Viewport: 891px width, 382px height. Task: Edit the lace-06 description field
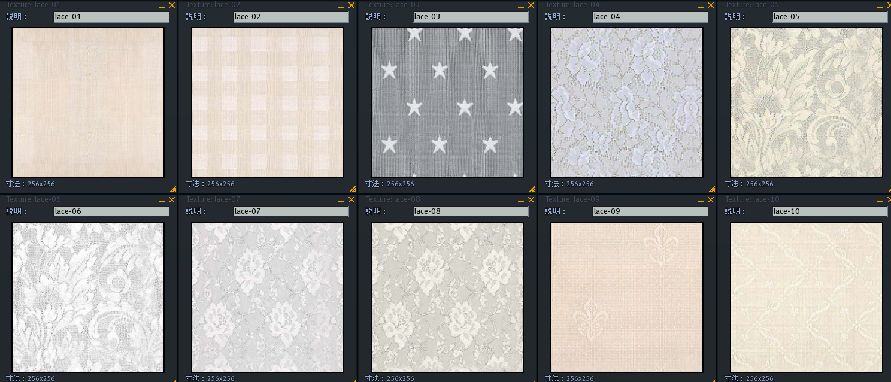point(111,211)
